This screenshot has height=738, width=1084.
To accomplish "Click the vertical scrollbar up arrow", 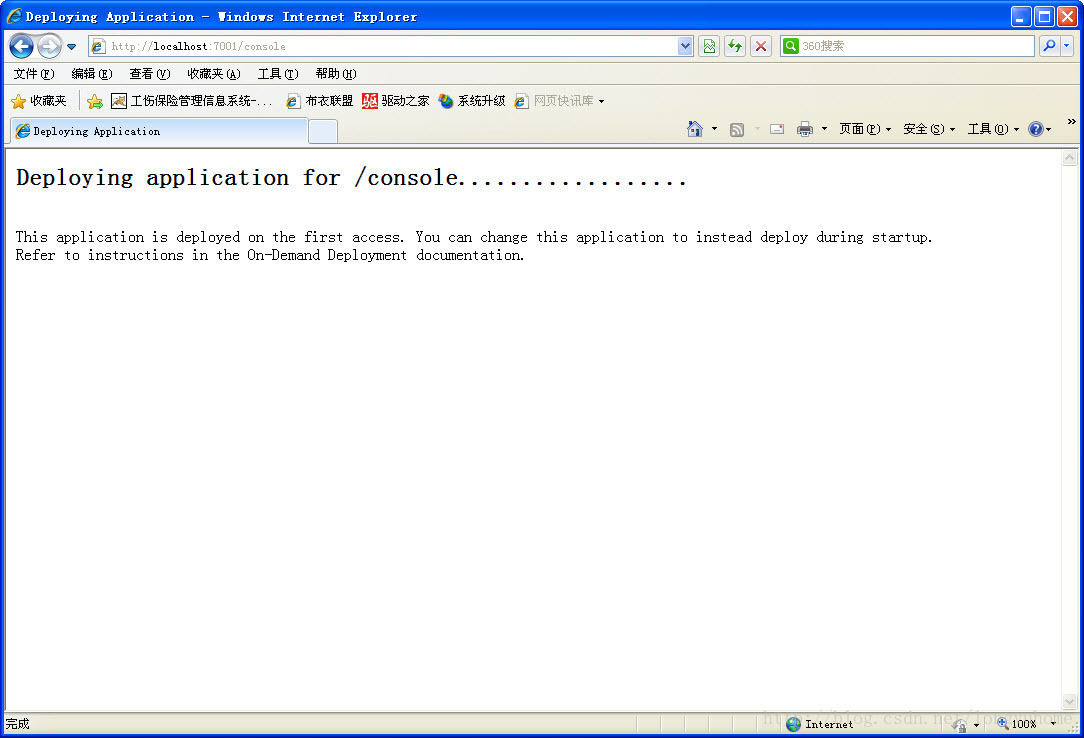I will pyautogui.click(x=1069, y=158).
